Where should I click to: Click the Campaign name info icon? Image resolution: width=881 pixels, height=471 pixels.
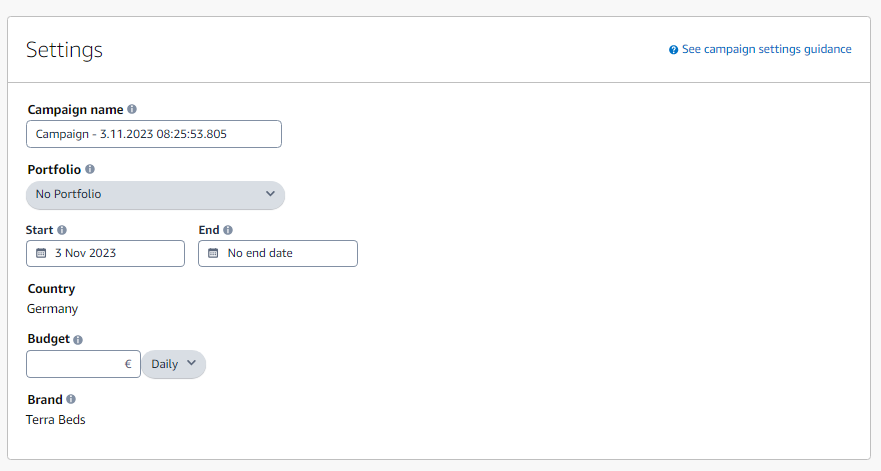[x=132, y=110]
